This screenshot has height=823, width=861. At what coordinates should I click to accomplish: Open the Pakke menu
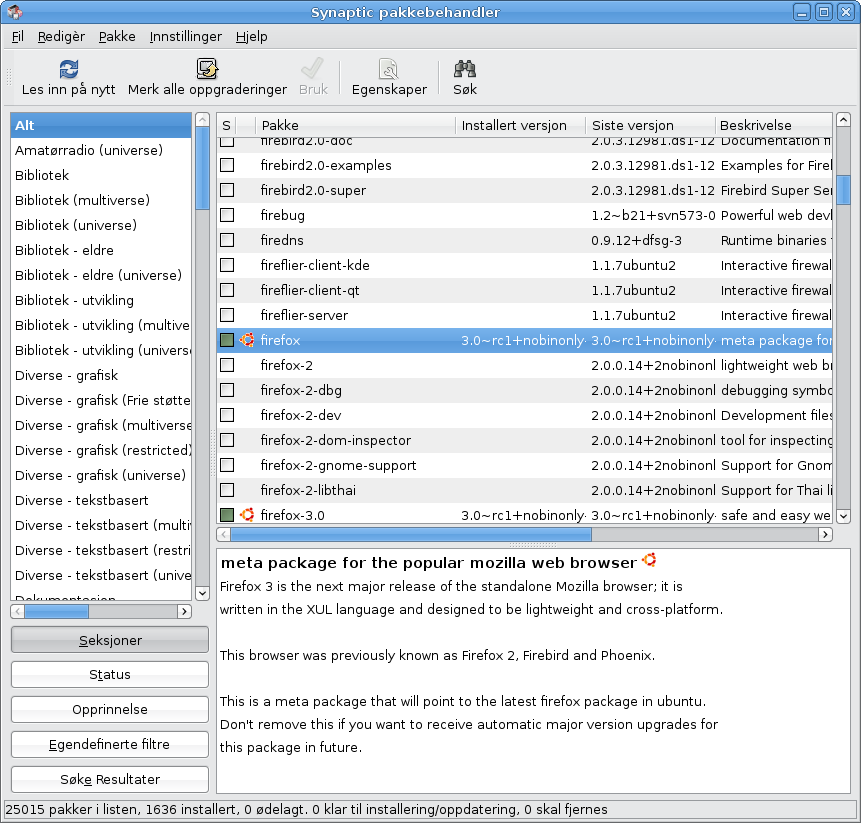tap(117, 37)
